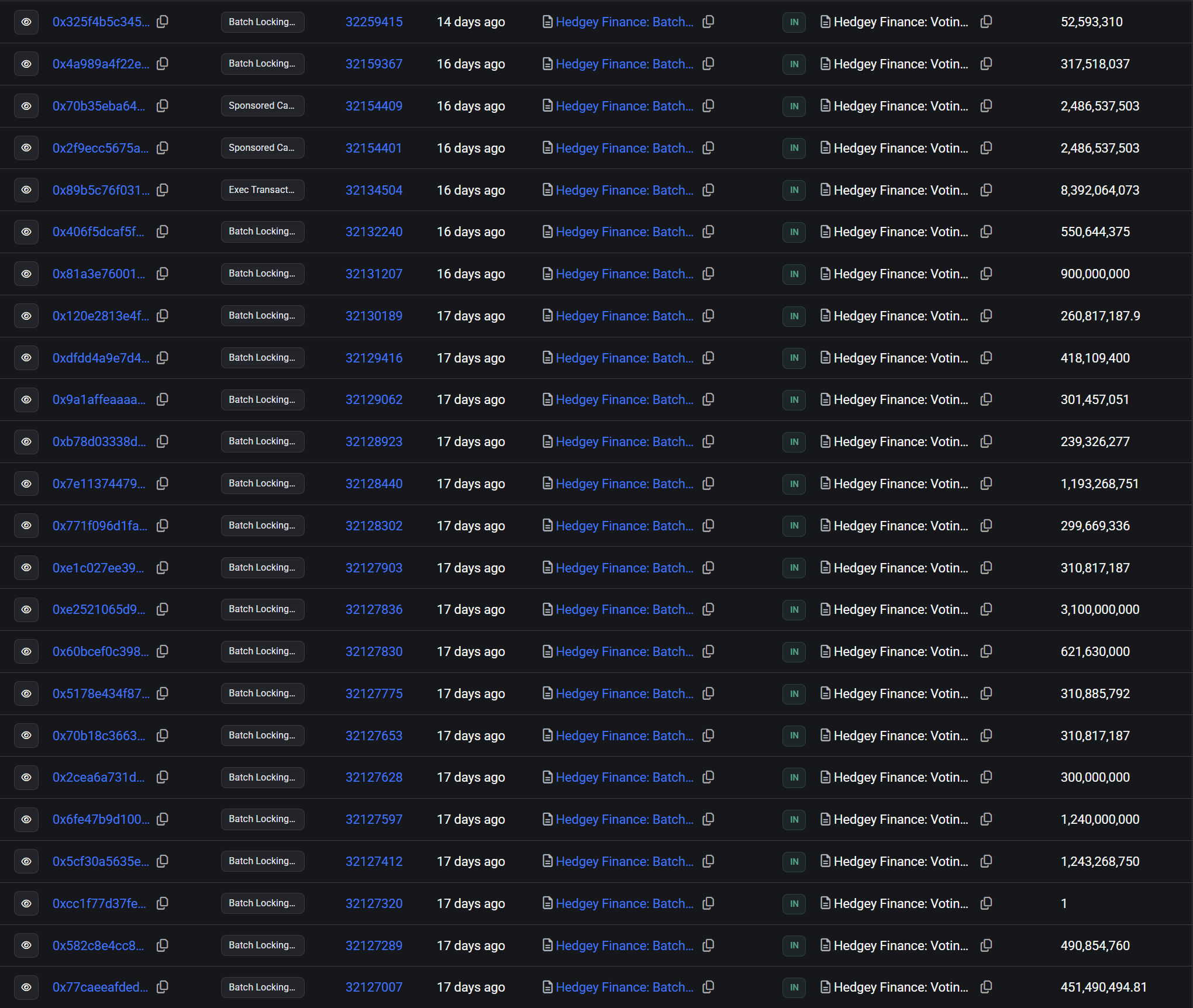Copy hash of transaction 0x89b5c76f031
Viewport: 1193px width, 1008px height.
point(163,190)
